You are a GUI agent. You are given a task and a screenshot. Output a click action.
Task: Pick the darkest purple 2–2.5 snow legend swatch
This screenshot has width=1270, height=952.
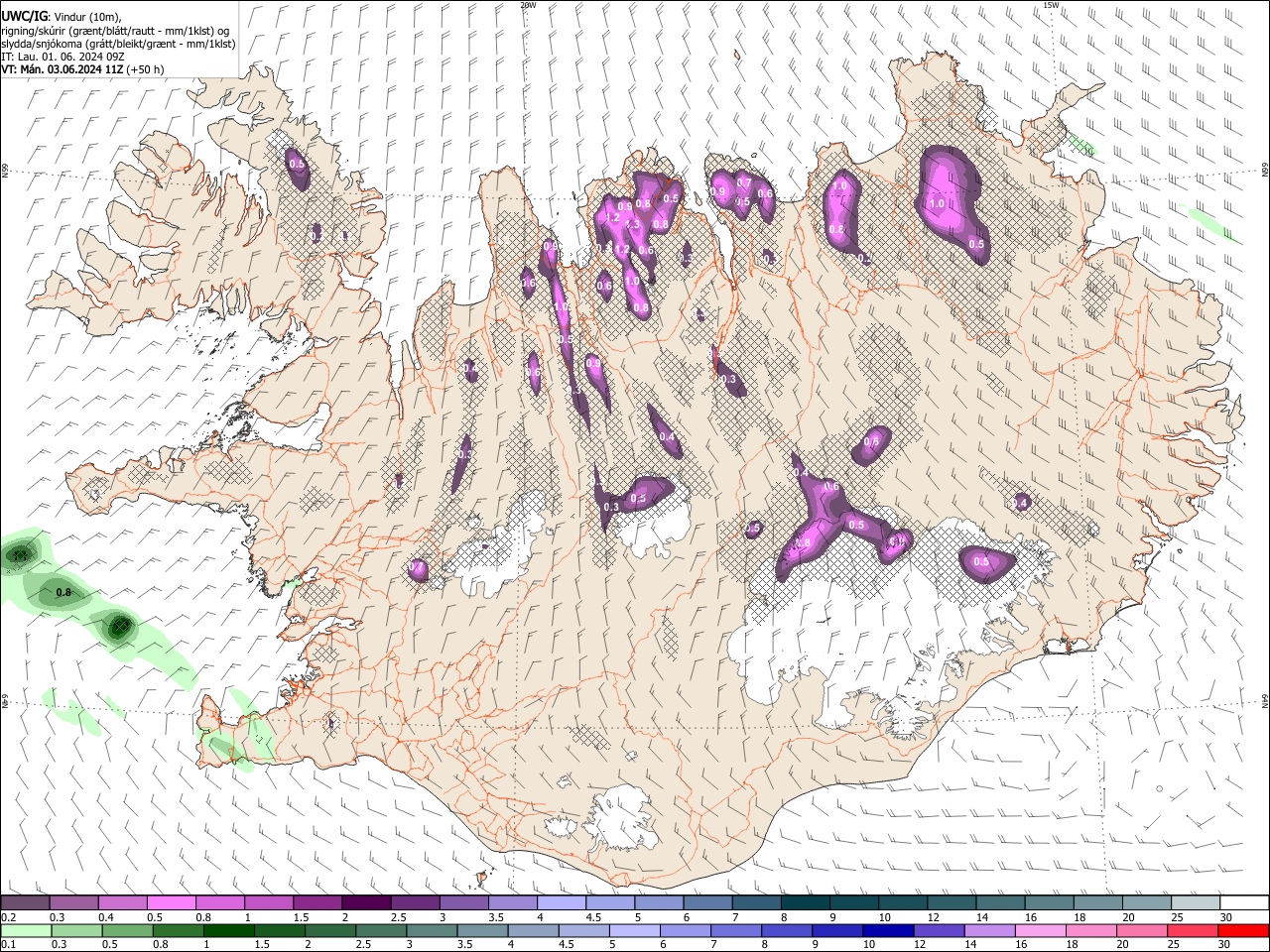click(365, 903)
